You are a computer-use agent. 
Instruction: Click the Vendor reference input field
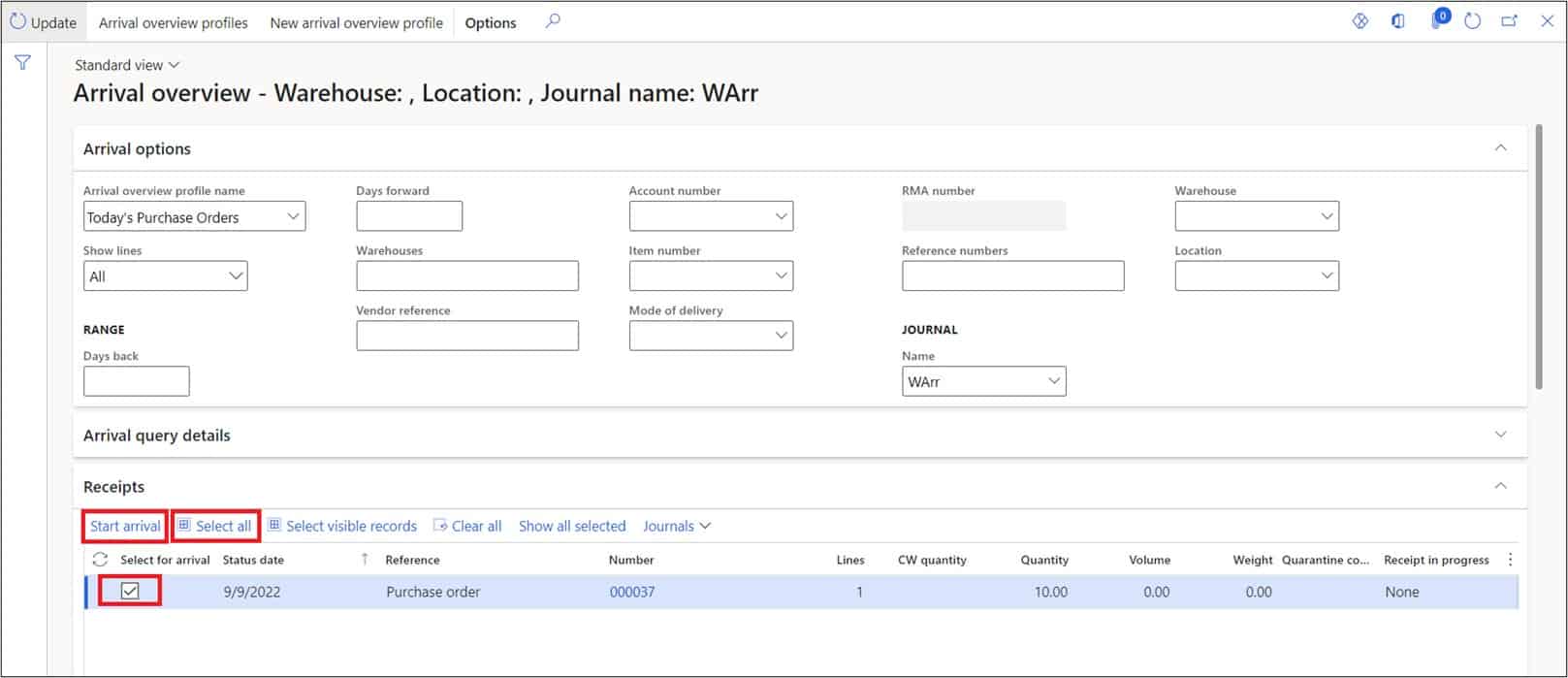[467, 336]
